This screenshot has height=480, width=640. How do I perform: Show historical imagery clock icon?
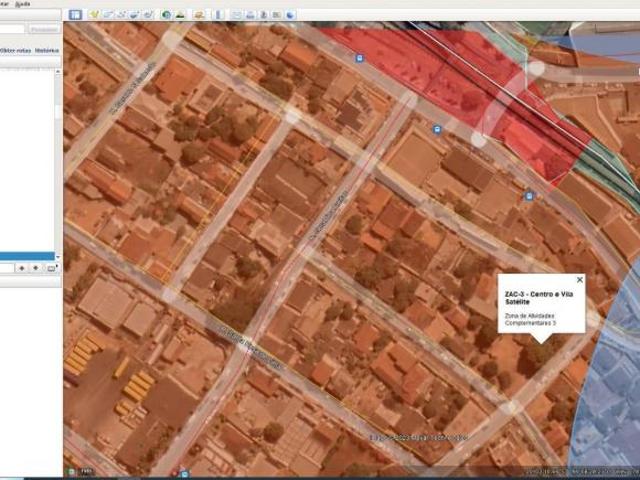(x=166, y=15)
